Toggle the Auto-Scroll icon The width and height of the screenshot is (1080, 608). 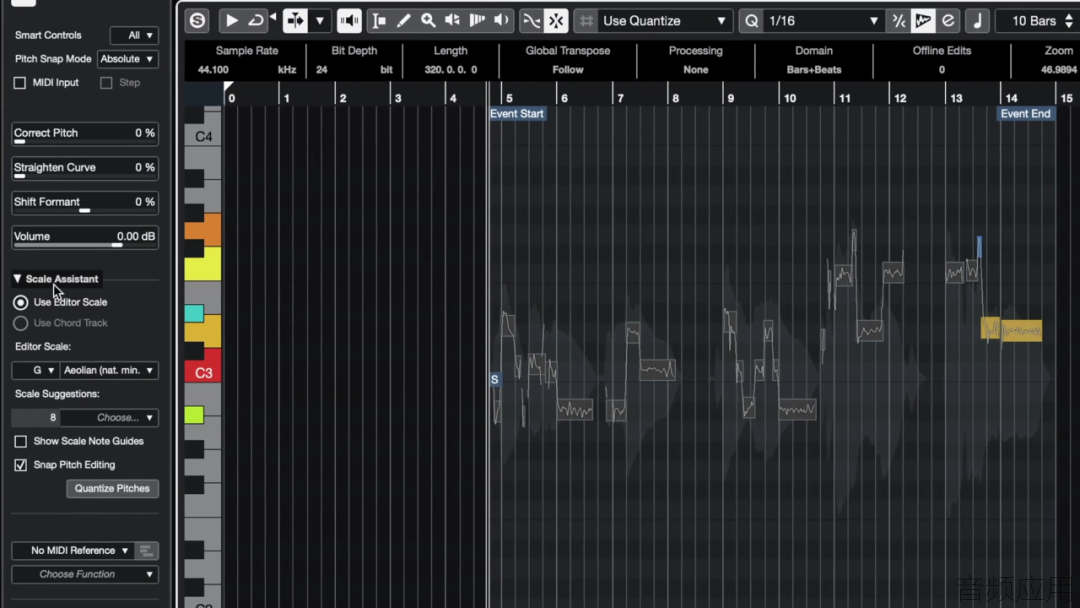pyautogui.click(x=556, y=21)
